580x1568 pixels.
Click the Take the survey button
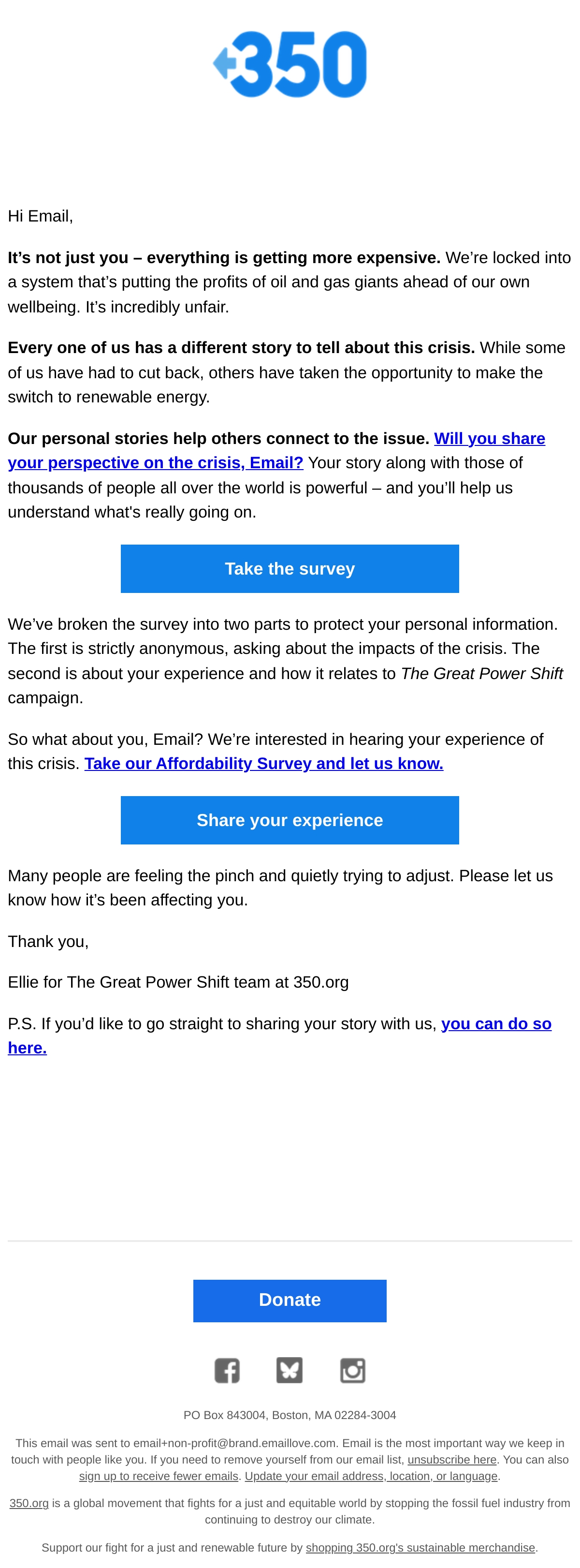pyautogui.click(x=290, y=568)
